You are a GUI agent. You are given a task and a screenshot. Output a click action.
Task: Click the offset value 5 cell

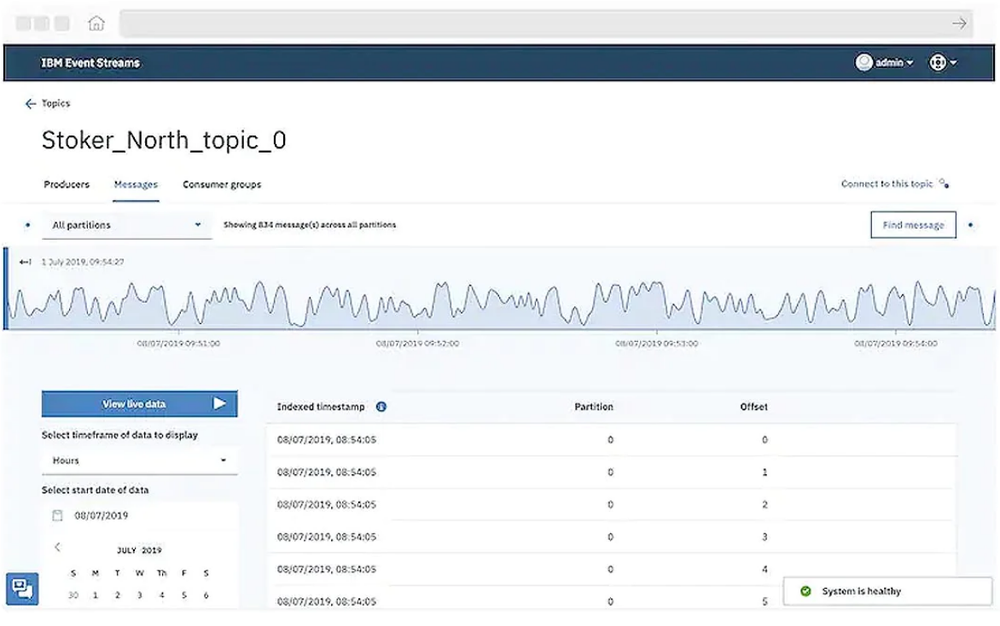point(765,602)
